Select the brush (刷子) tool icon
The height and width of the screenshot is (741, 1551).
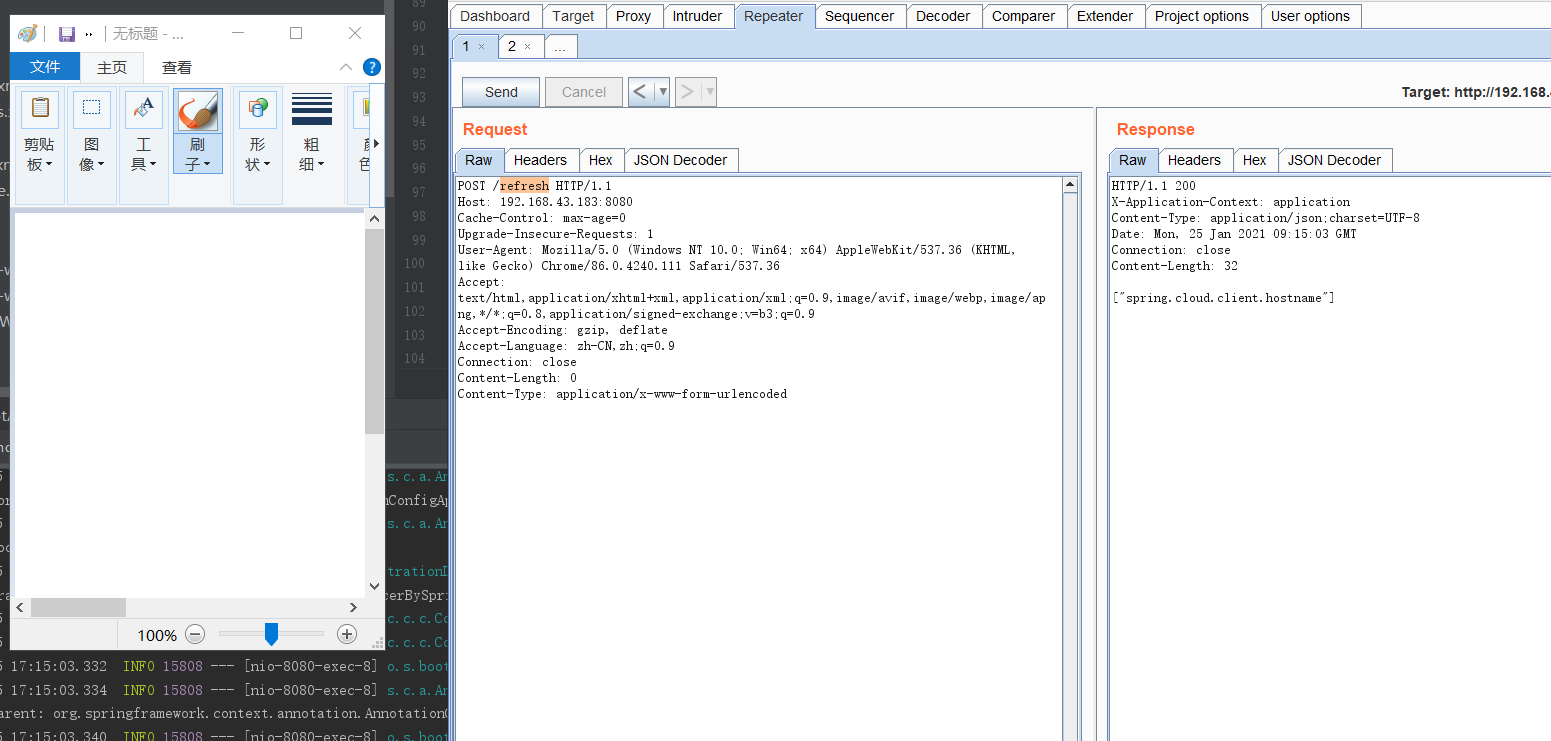coord(197,111)
